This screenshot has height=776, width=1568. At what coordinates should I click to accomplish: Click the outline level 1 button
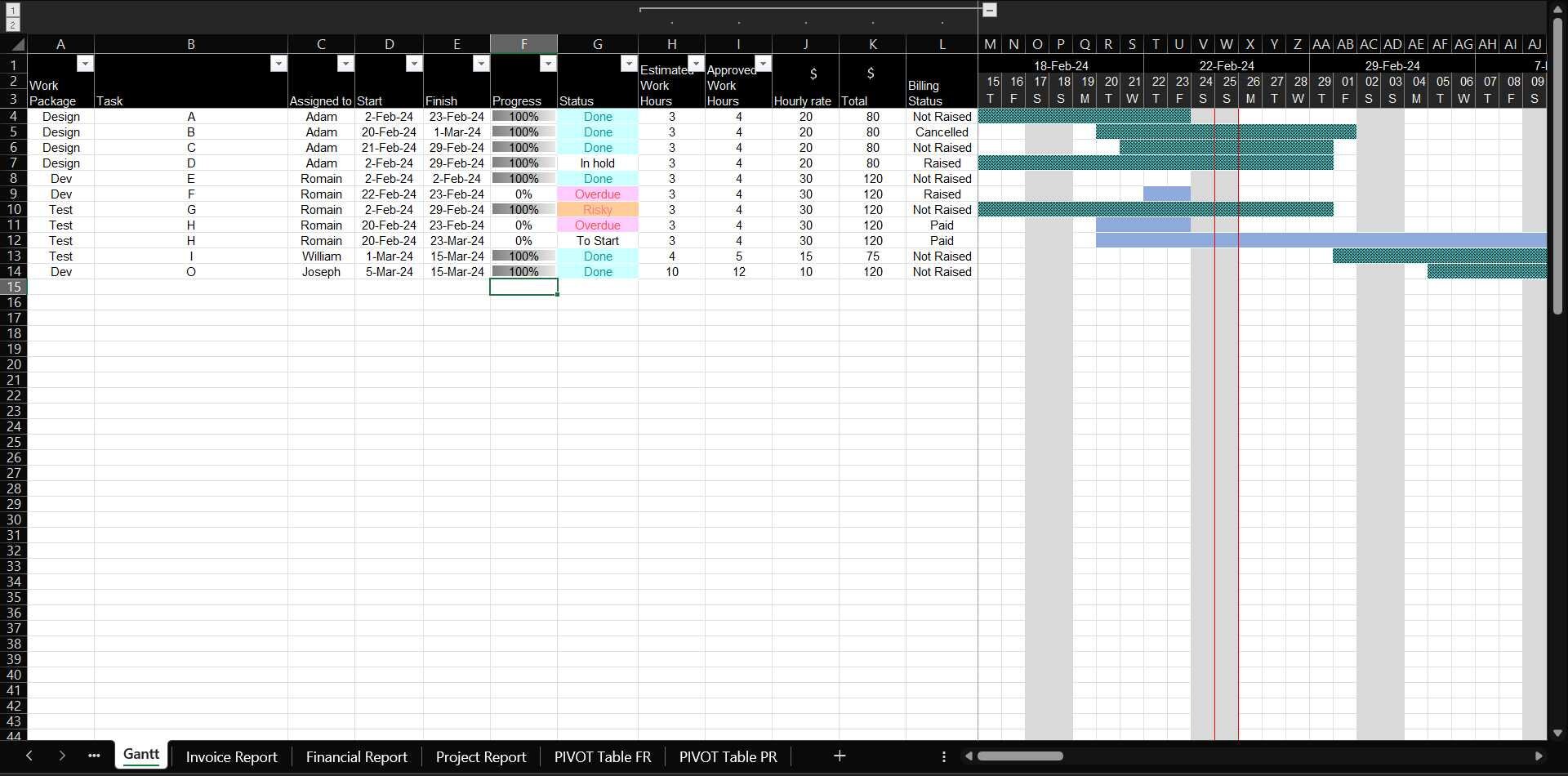click(x=13, y=10)
